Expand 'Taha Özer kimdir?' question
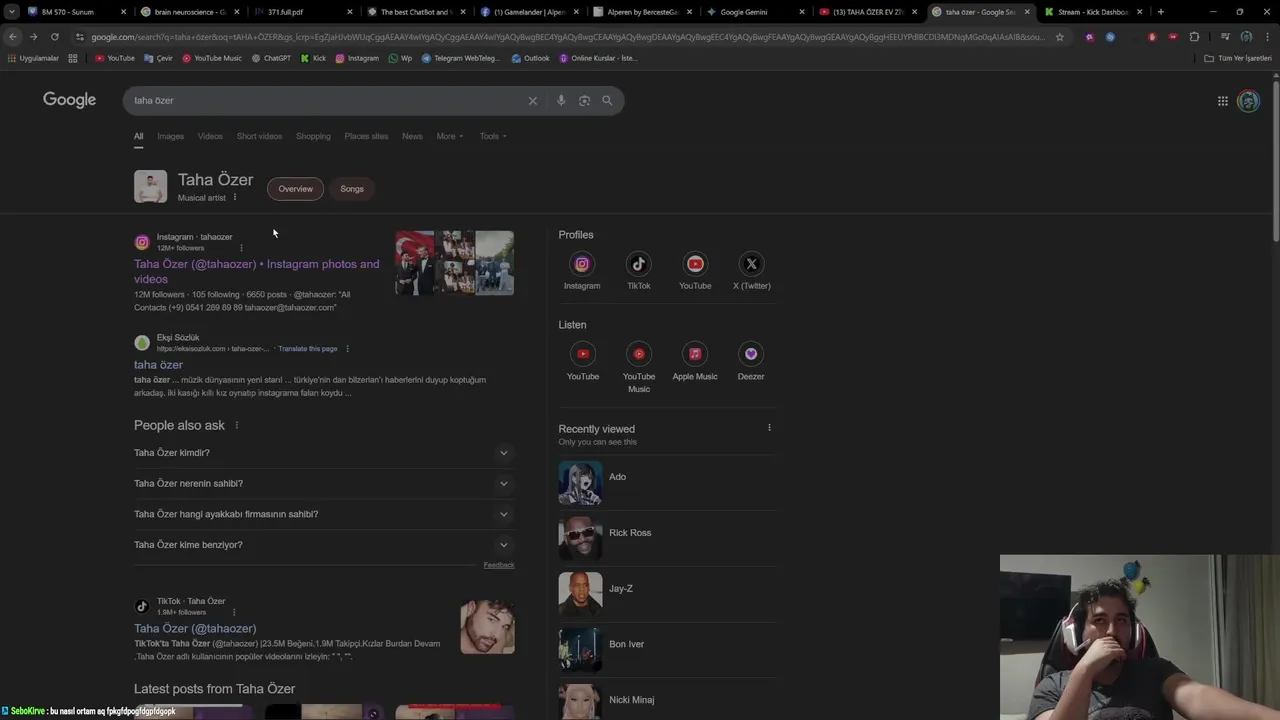The width and height of the screenshot is (1280, 720). tap(324, 453)
